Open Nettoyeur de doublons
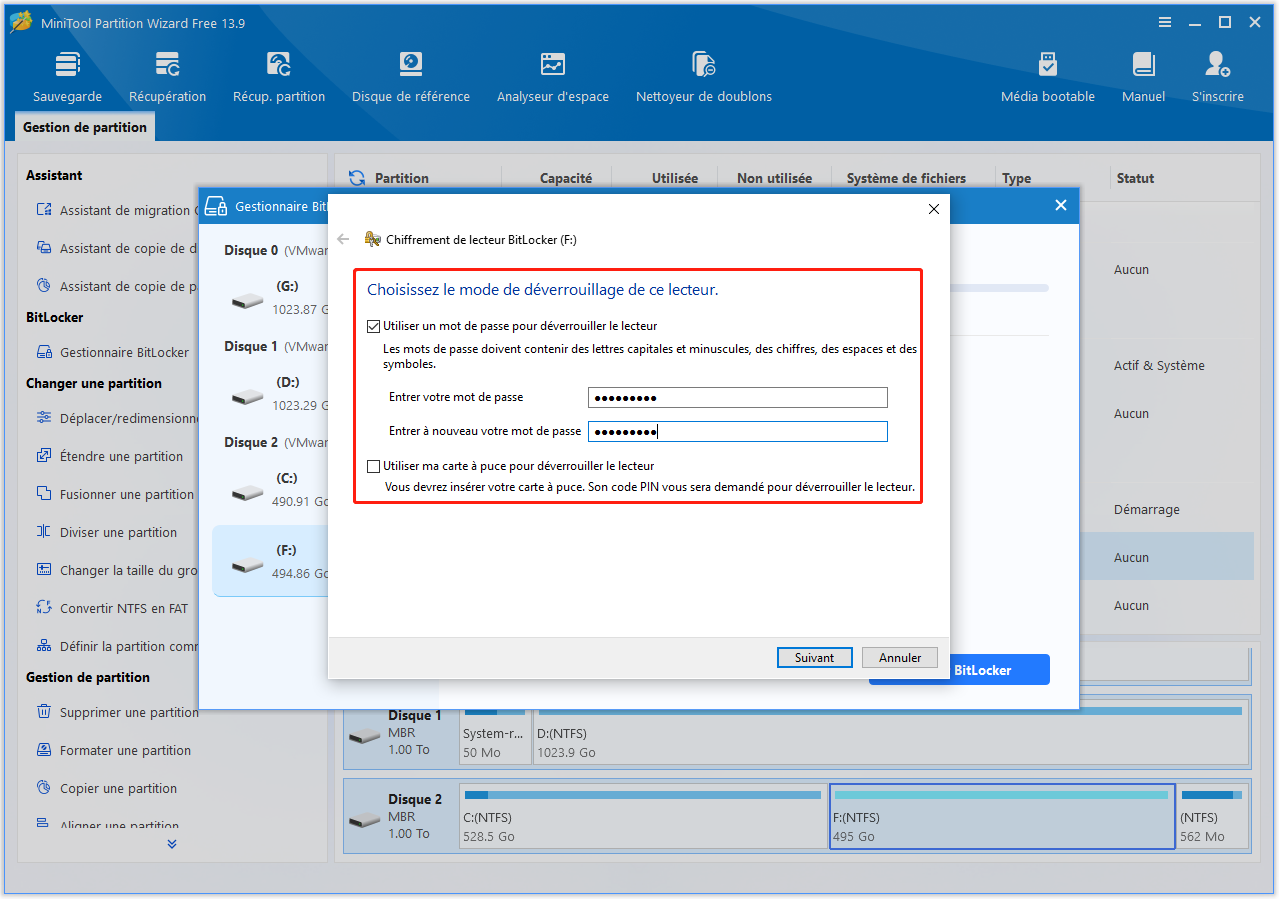This screenshot has height=899, width=1279. tap(704, 77)
